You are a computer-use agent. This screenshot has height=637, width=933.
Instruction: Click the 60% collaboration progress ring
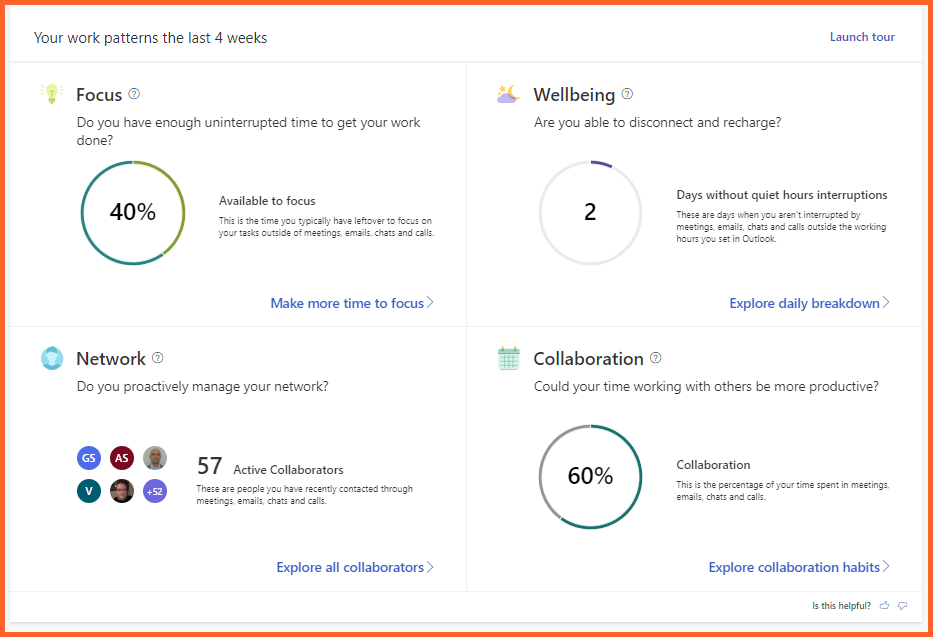(x=590, y=476)
